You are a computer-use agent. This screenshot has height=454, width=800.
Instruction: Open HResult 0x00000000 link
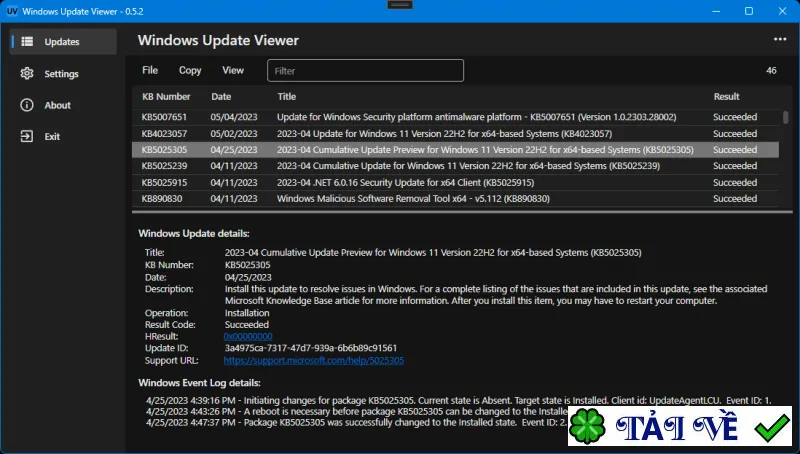248,337
